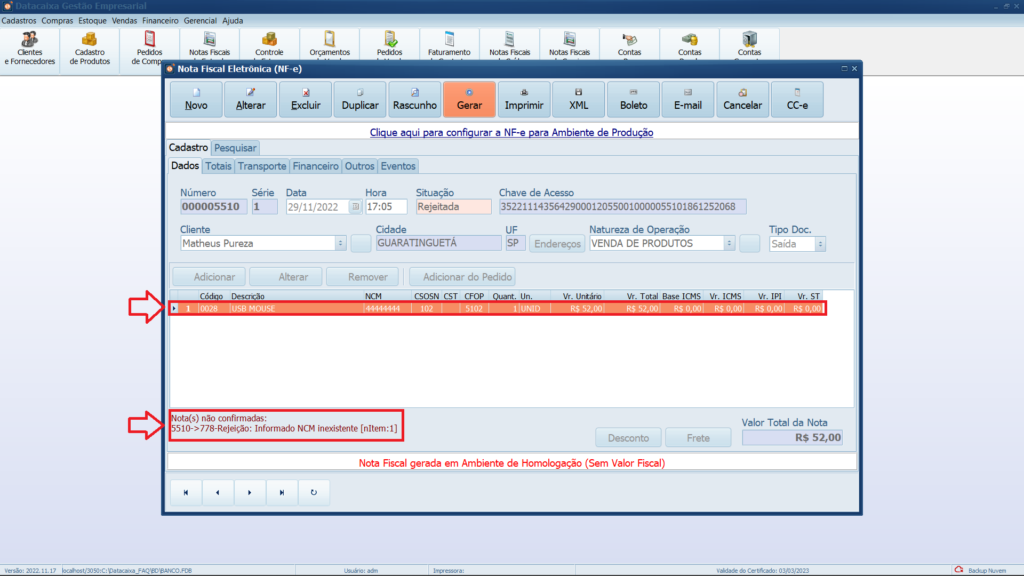1024x576 pixels.
Task: Expand the Cliente dropdown
Action: tap(341, 243)
